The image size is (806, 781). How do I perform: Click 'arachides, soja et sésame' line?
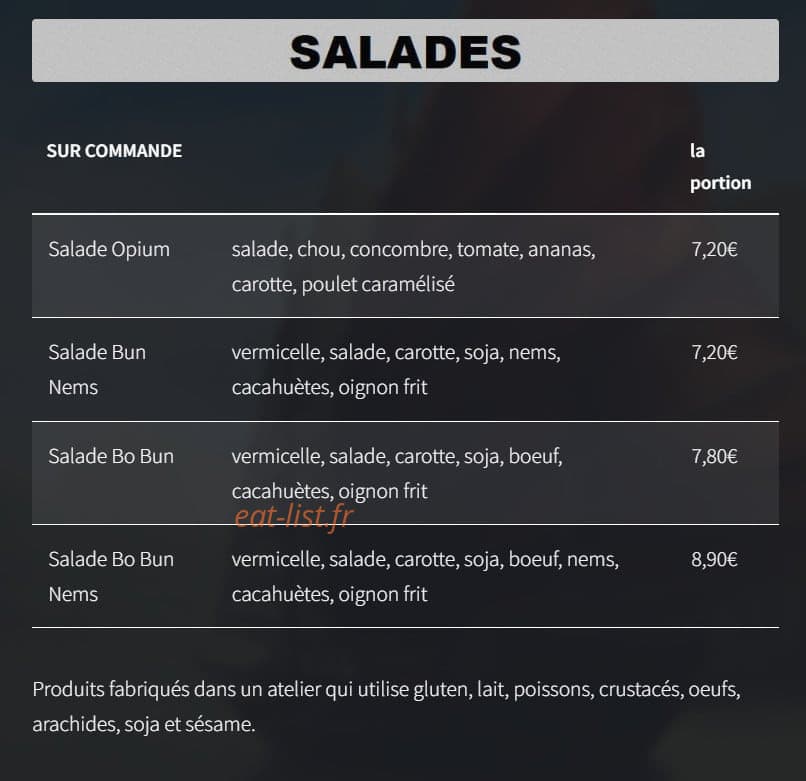point(143,724)
